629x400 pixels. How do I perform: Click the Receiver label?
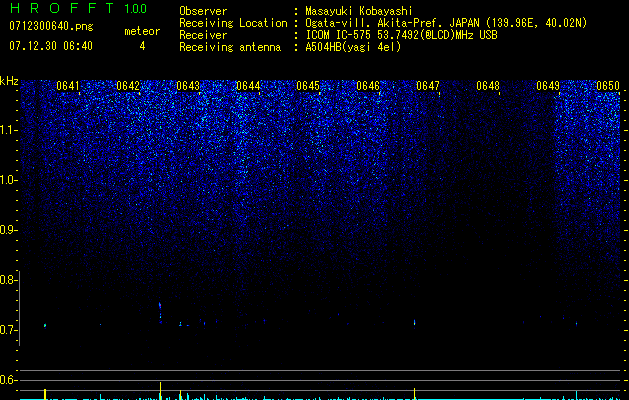pyautogui.click(x=203, y=35)
